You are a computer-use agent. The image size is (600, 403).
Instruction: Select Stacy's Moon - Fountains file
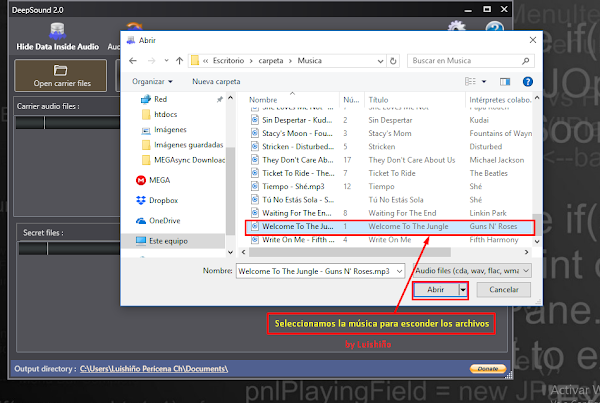pos(297,134)
